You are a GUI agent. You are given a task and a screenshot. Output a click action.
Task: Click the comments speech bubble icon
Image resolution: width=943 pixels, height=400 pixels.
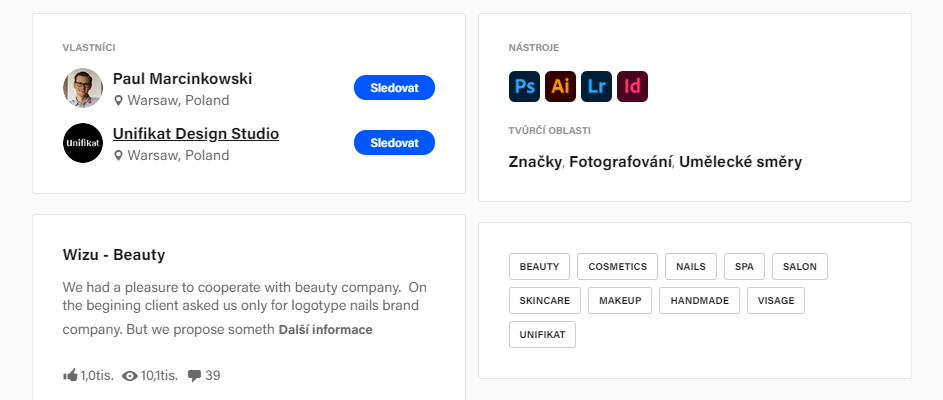pos(194,377)
